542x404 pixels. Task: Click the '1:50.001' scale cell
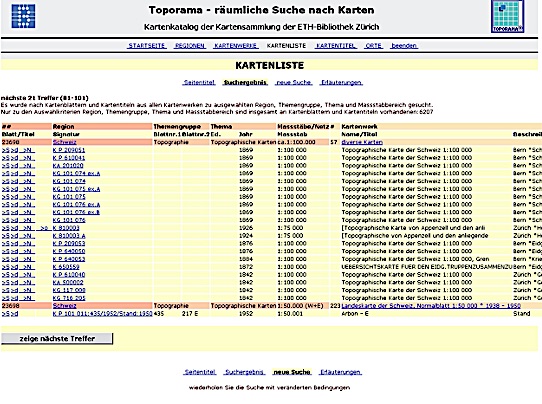click(290, 314)
